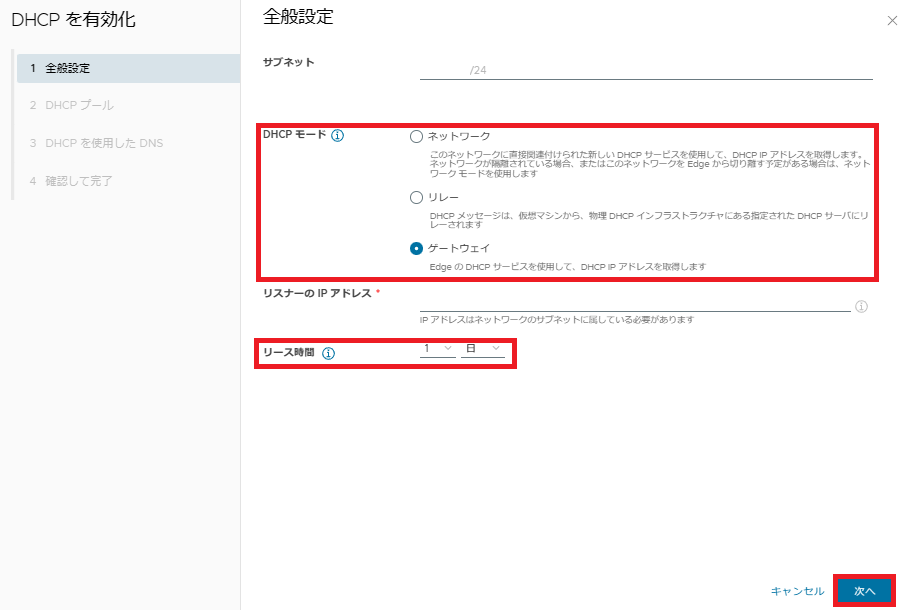Open the lease time number dropdown
The width and height of the screenshot is (899, 610).
tap(438, 349)
